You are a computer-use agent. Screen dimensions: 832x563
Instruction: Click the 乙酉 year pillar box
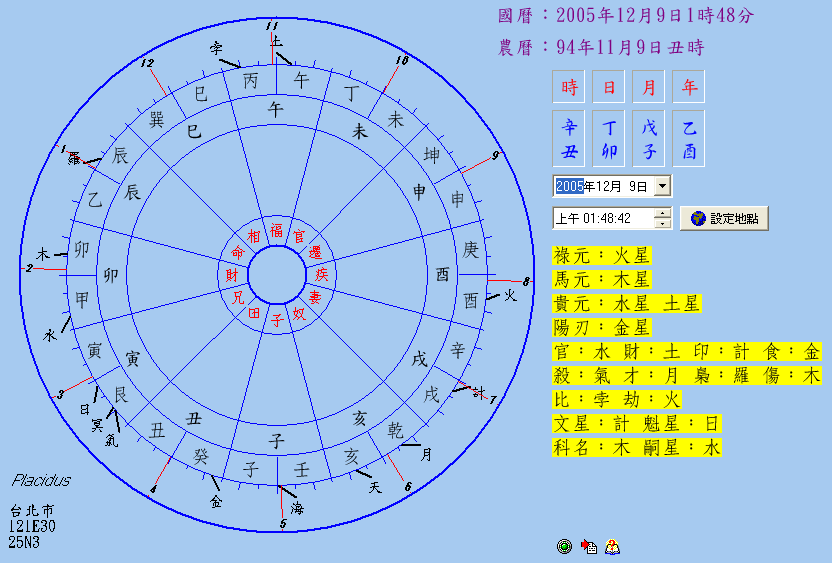pos(689,138)
